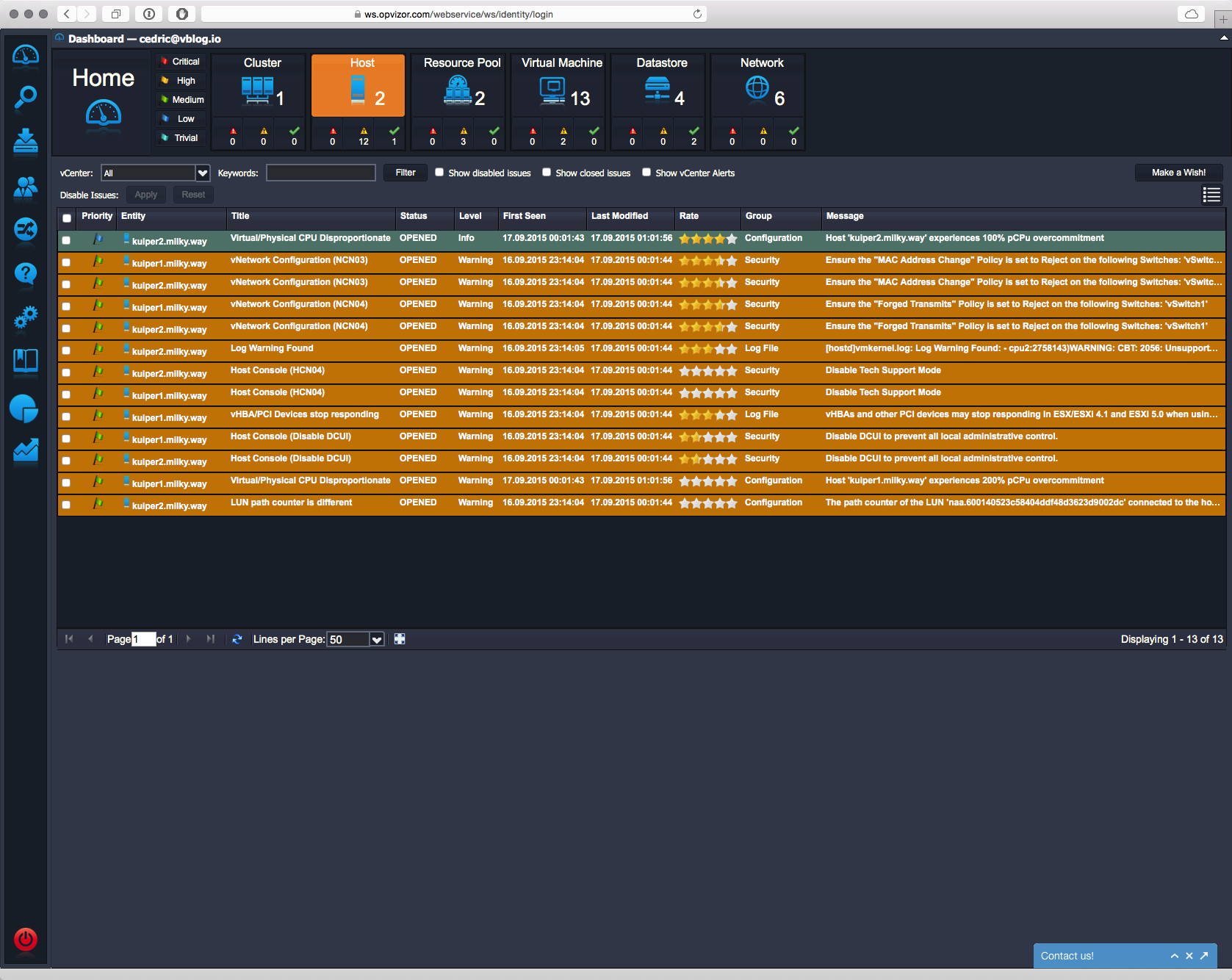Click the refresh icon in pagination bar
Viewport: 1232px width, 980px height.
tap(237, 639)
